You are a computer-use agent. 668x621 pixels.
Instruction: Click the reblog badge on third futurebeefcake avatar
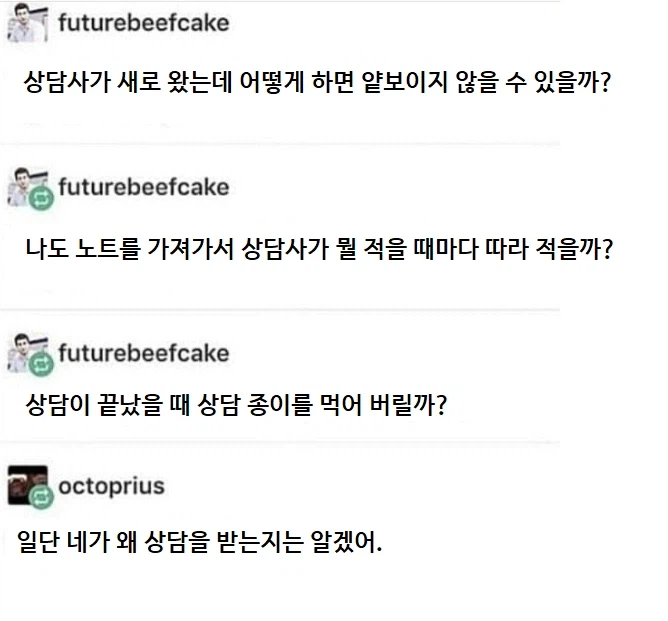42,365
